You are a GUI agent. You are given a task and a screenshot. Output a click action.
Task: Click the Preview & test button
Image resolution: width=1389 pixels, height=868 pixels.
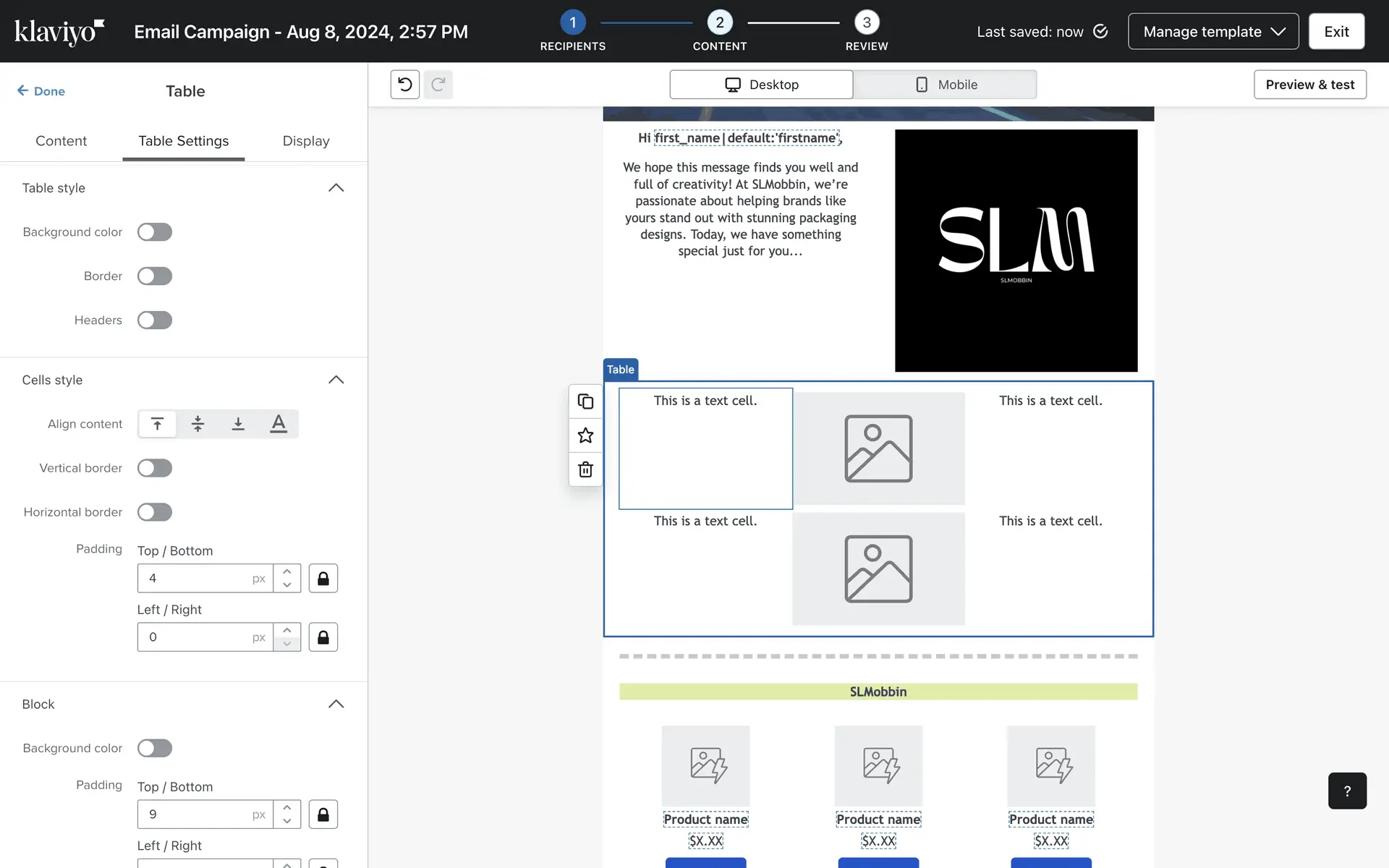(x=1309, y=85)
